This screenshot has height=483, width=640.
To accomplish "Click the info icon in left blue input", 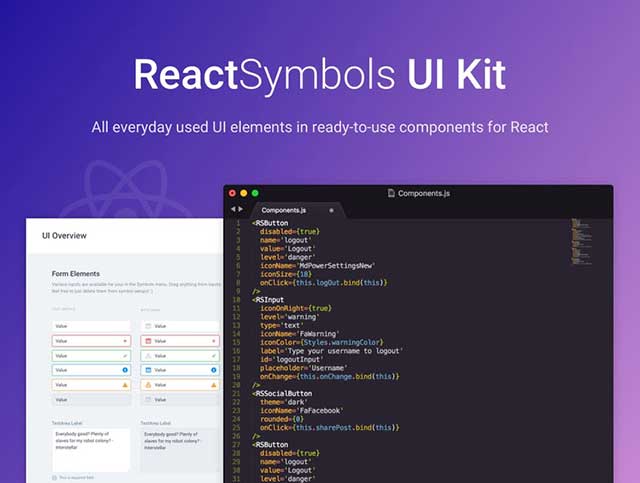I will (x=125, y=370).
